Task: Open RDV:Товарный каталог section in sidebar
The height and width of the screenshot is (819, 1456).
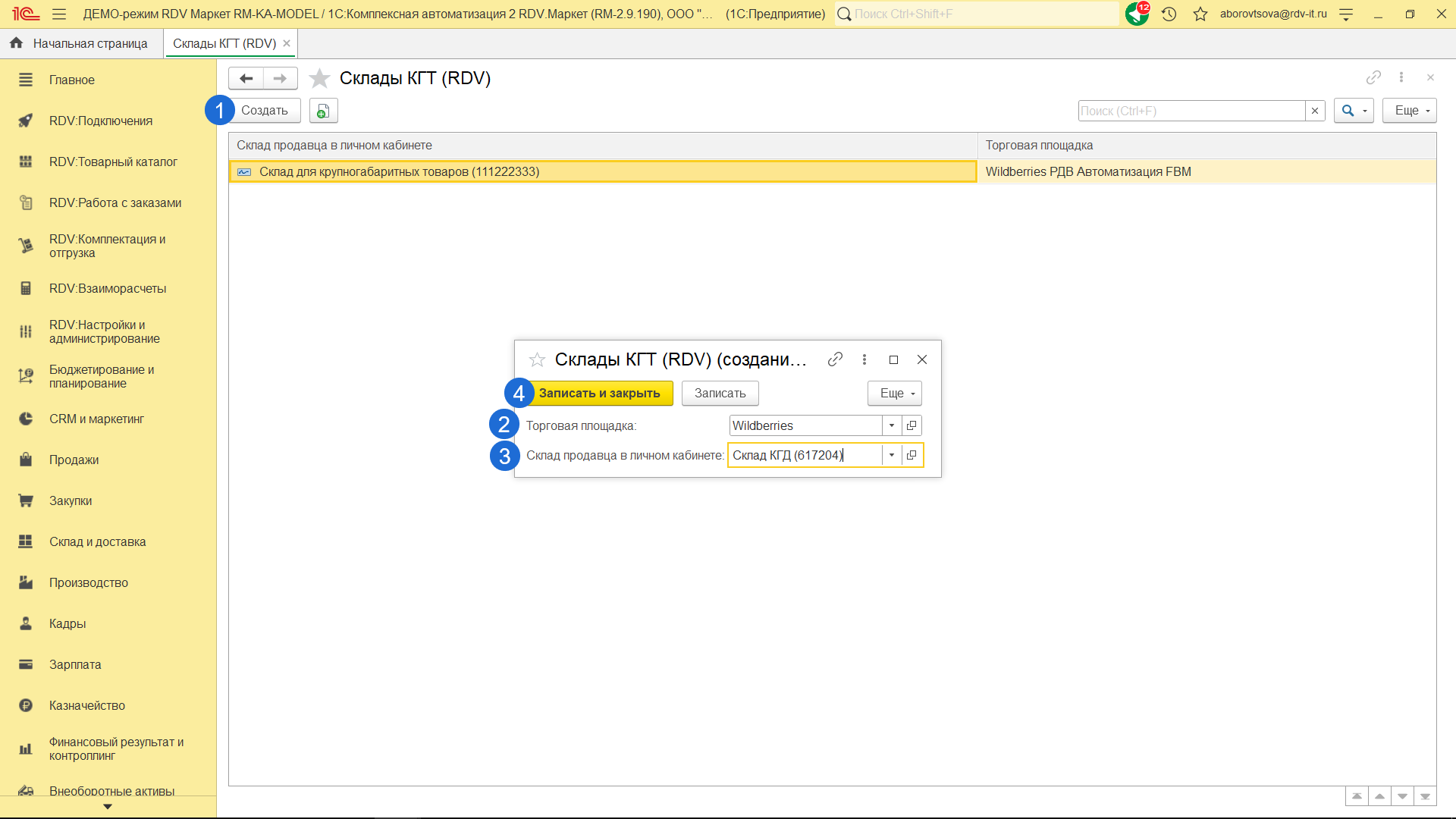Action: coord(113,162)
